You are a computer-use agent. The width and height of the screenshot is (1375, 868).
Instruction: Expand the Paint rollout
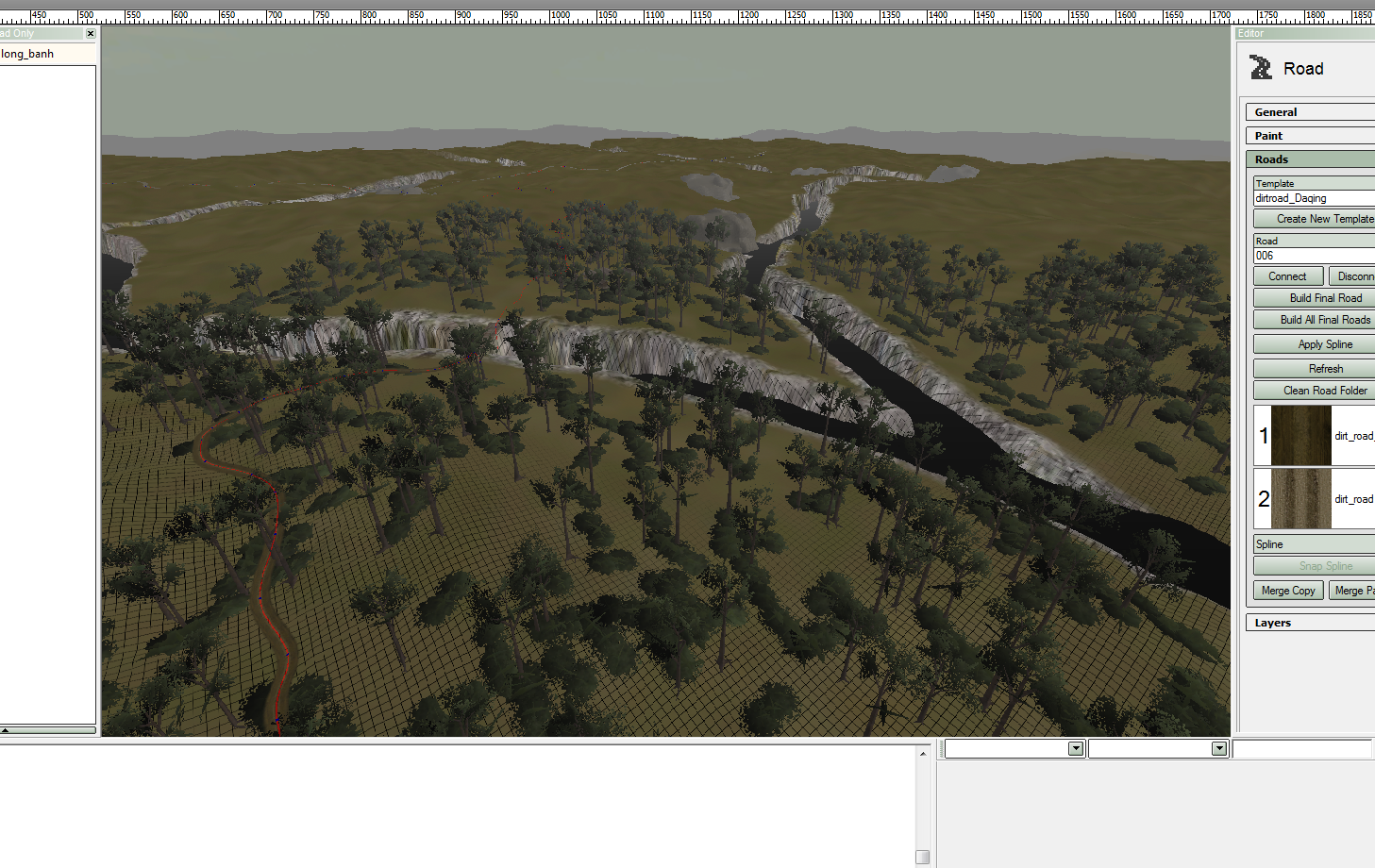[1311, 136]
